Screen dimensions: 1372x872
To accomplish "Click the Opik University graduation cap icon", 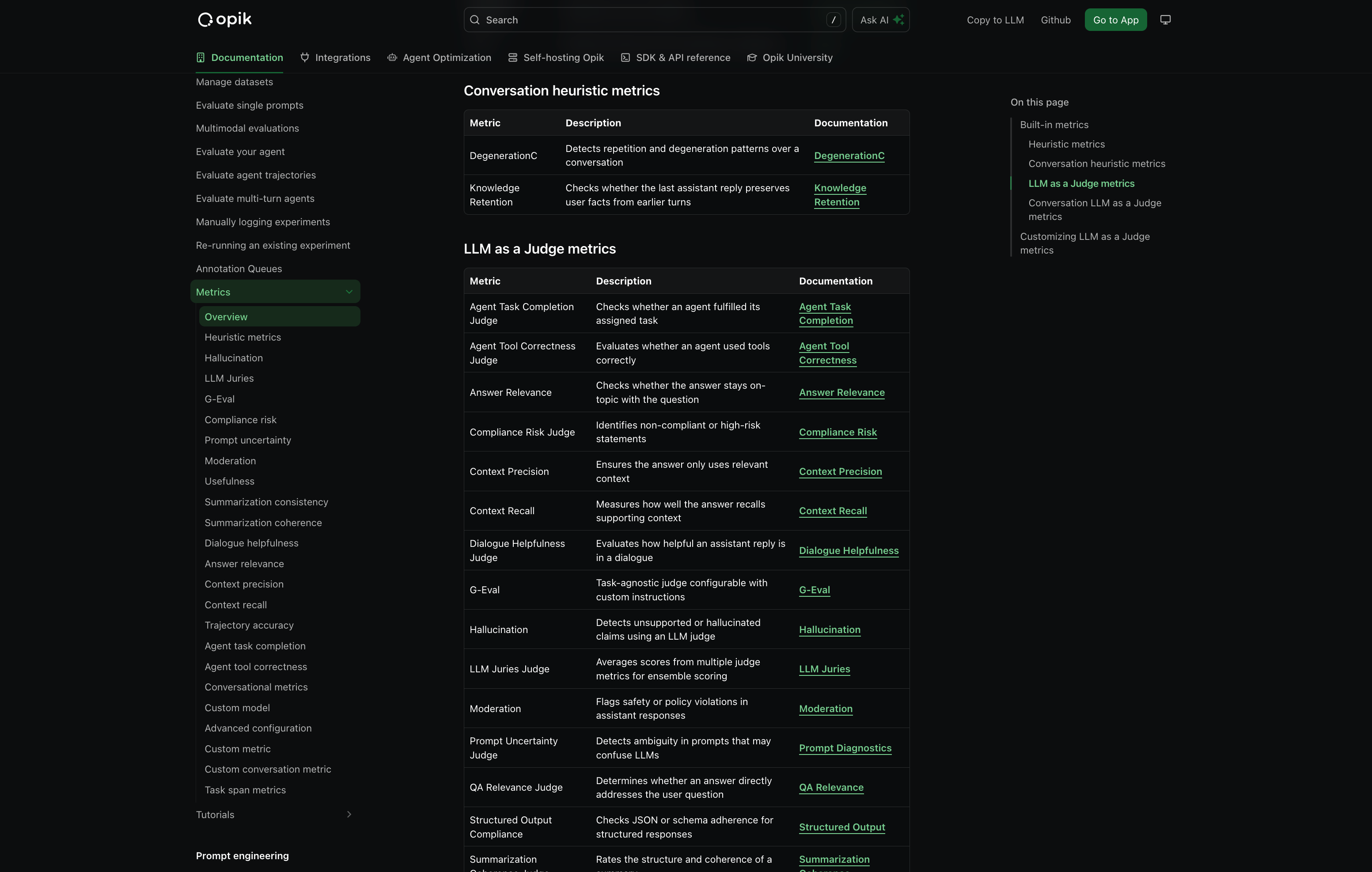I will coord(752,57).
